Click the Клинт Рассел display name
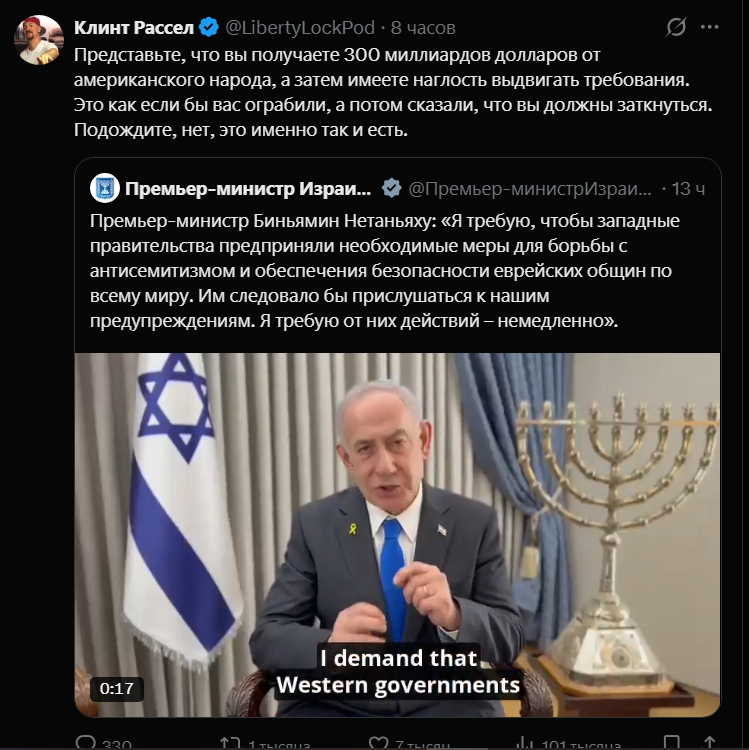The width and height of the screenshot is (749, 750). pyautogui.click(x=133, y=28)
